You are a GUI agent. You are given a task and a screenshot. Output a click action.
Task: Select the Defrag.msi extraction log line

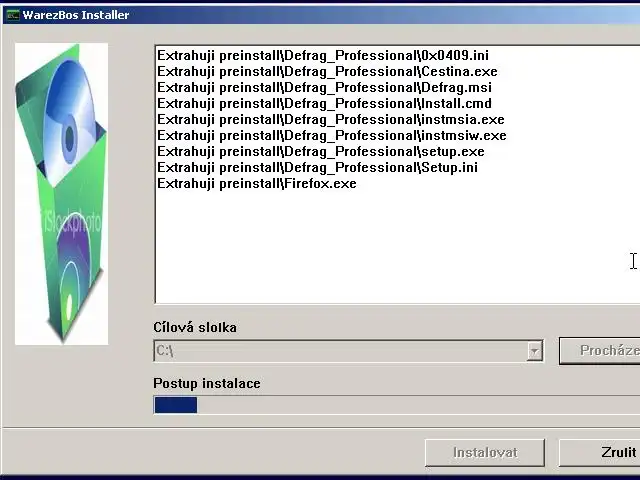coord(324,87)
